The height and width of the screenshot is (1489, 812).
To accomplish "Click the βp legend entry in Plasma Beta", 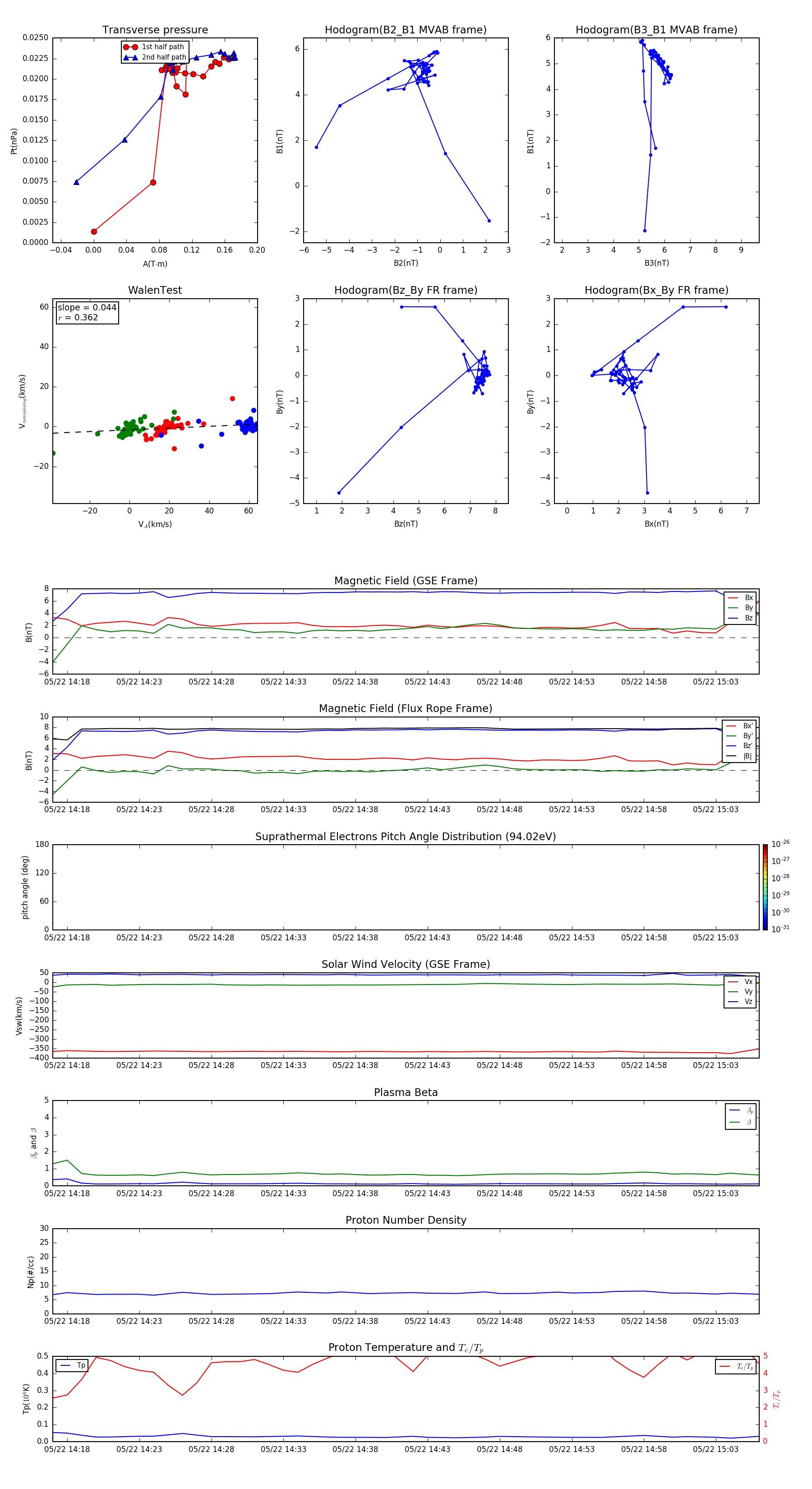I will (x=741, y=1110).
